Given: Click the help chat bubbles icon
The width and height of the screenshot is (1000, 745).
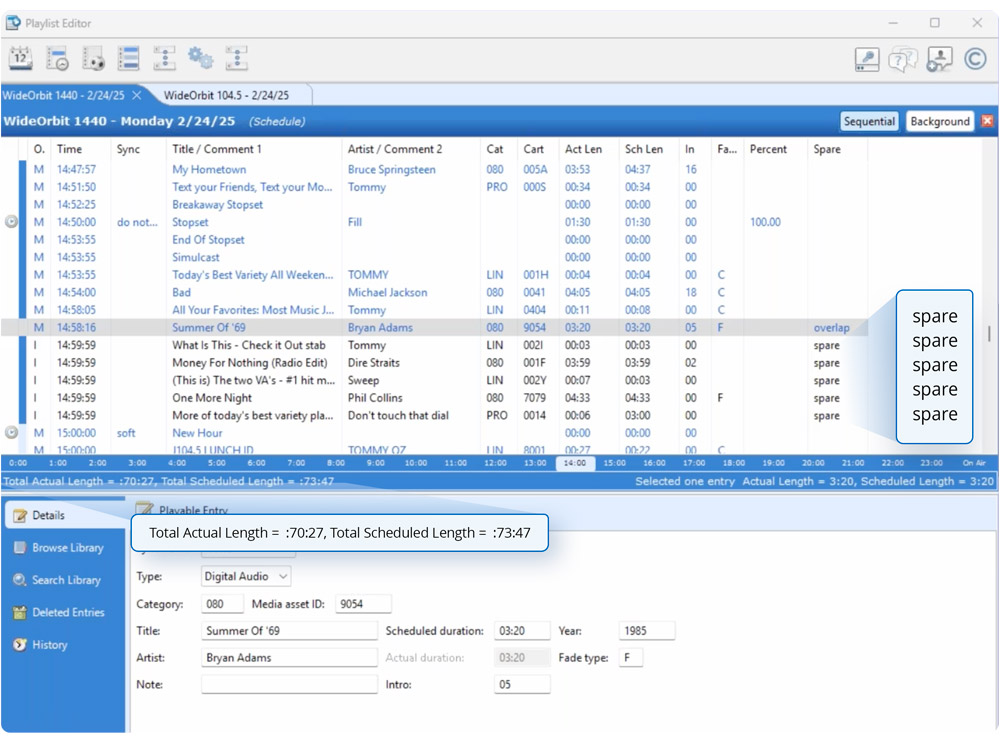Looking at the screenshot, I should click(903, 60).
